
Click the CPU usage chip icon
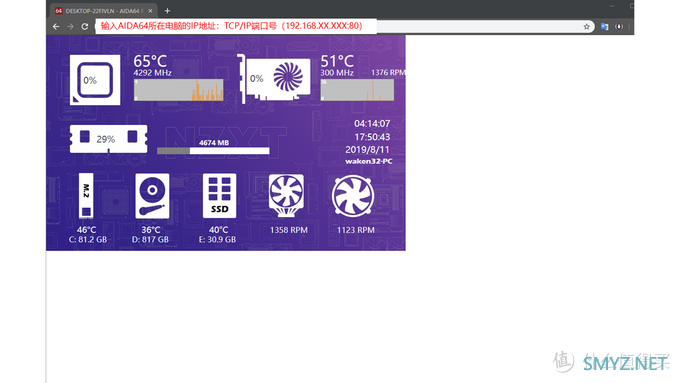95,80
